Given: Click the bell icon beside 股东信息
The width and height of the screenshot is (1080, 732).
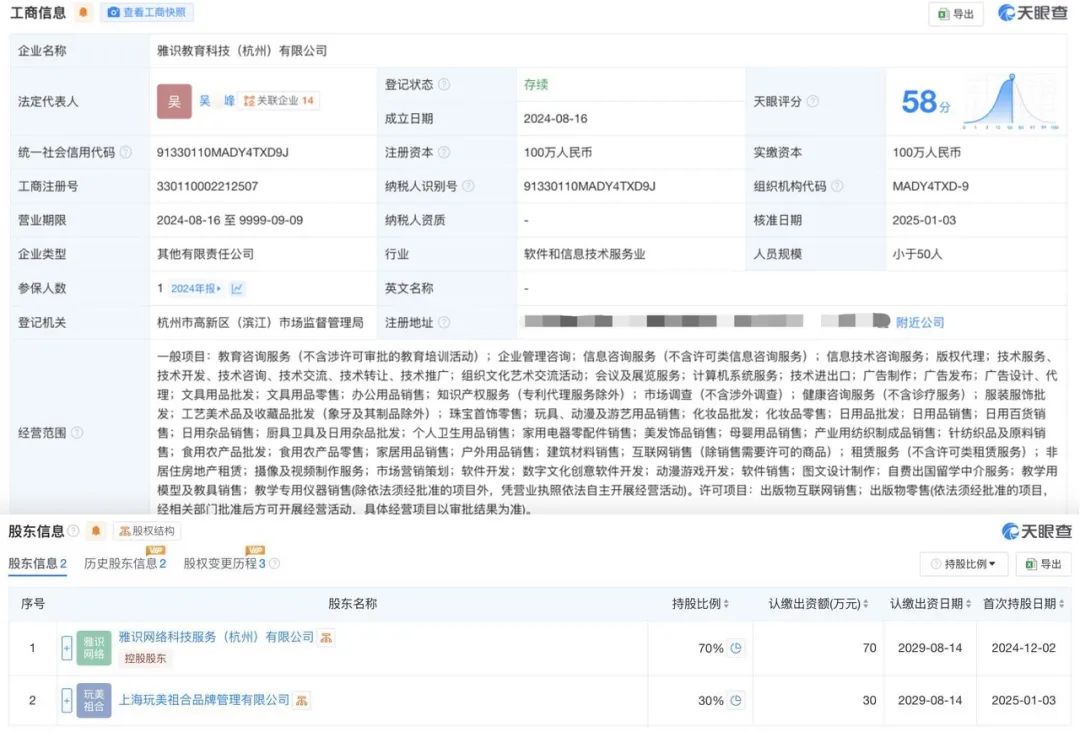Looking at the screenshot, I should 96,531.
